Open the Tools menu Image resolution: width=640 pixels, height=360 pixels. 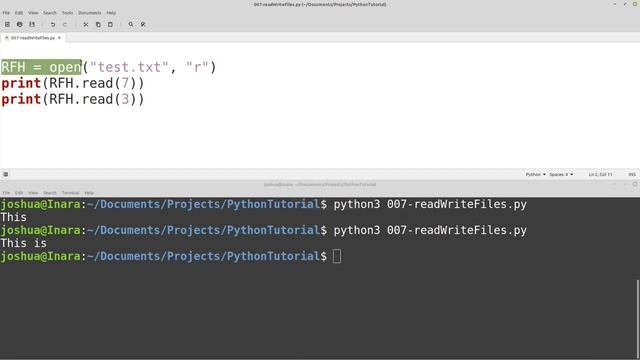click(67, 13)
